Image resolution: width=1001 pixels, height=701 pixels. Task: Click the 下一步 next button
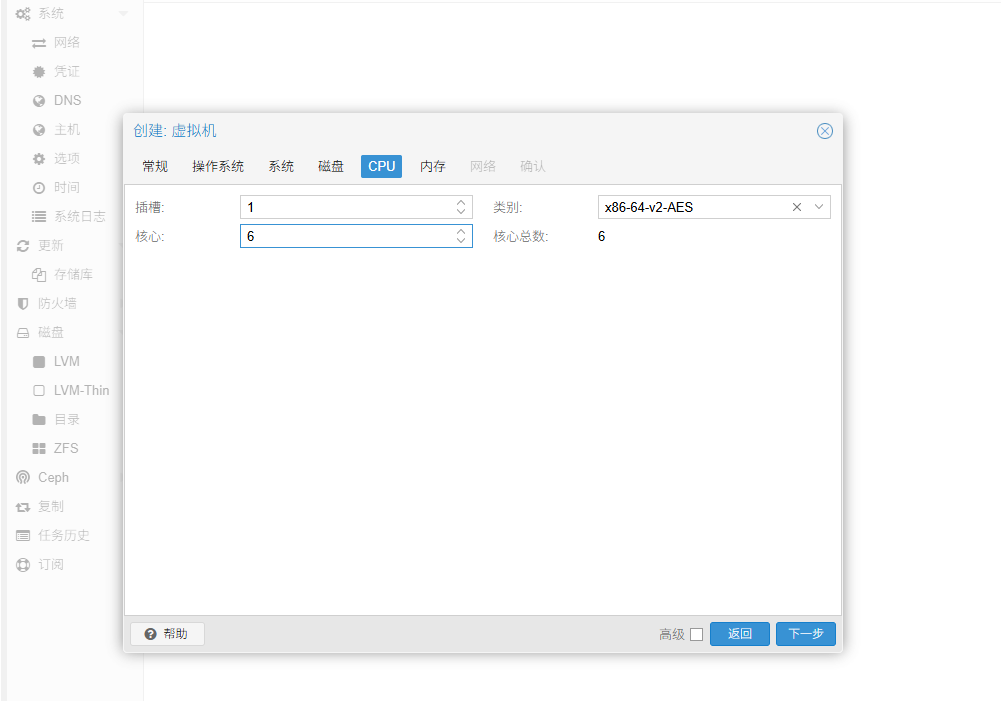[805, 634]
